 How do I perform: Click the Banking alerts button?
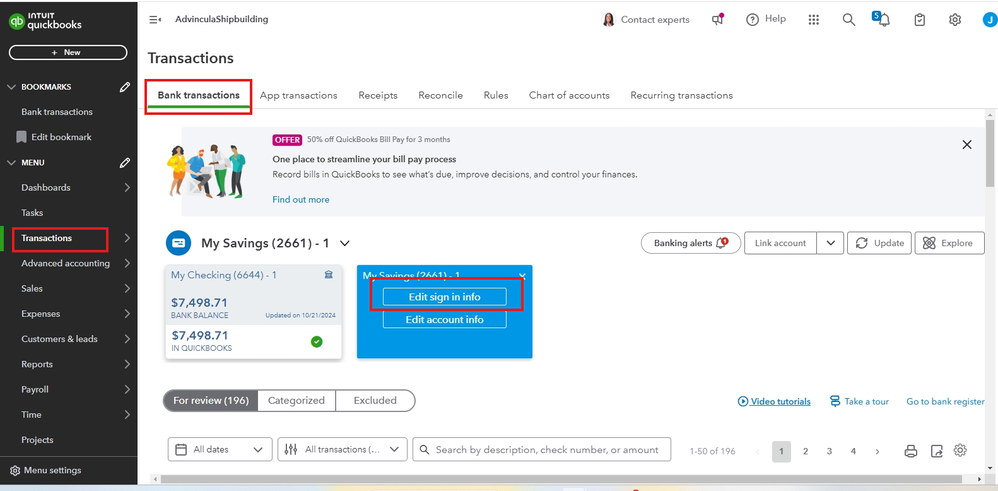(691, 243)
